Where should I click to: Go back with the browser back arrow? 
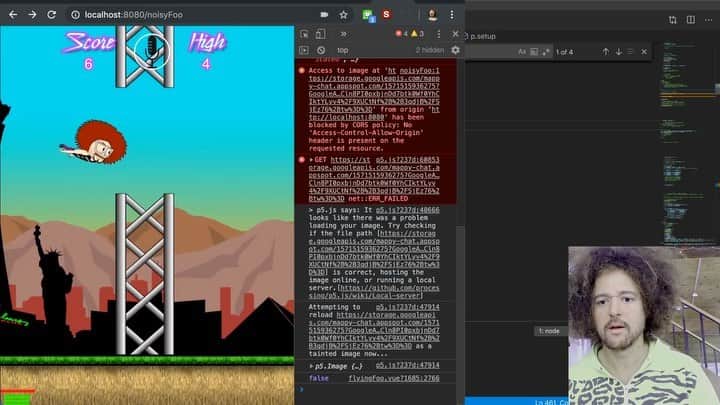pyautogui.click(x=13, y=15)
